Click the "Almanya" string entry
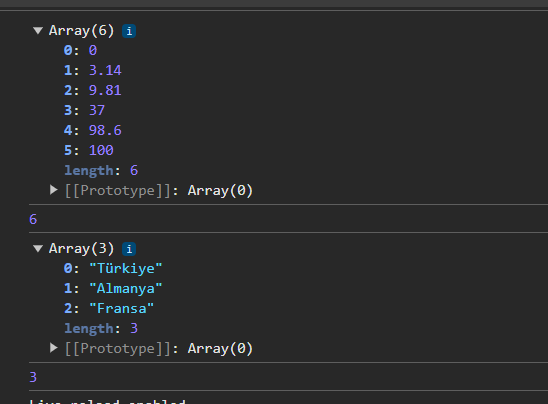 click(126, 288)
